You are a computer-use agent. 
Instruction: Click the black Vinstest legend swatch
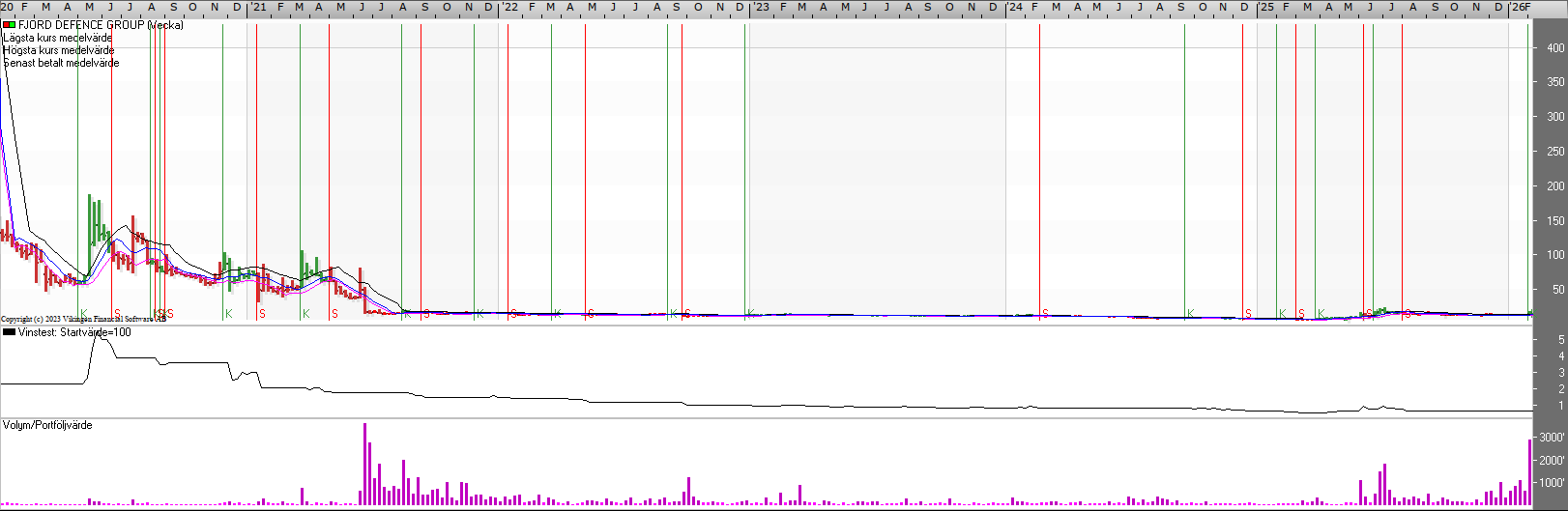pos(9,332)
